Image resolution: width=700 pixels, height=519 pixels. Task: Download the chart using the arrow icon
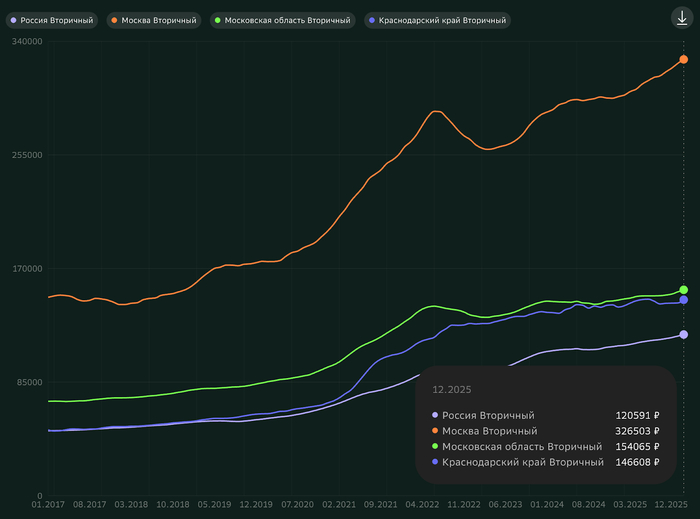point(680,17)
